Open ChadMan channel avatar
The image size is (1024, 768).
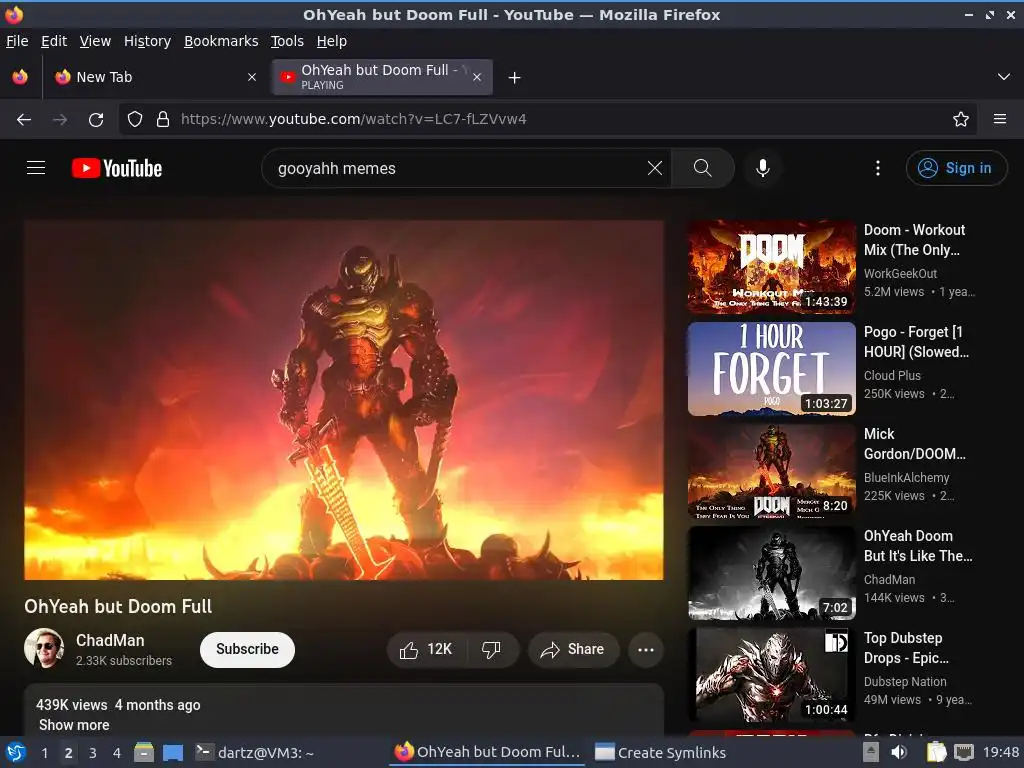pyautogui.click(x=44, y=648)
